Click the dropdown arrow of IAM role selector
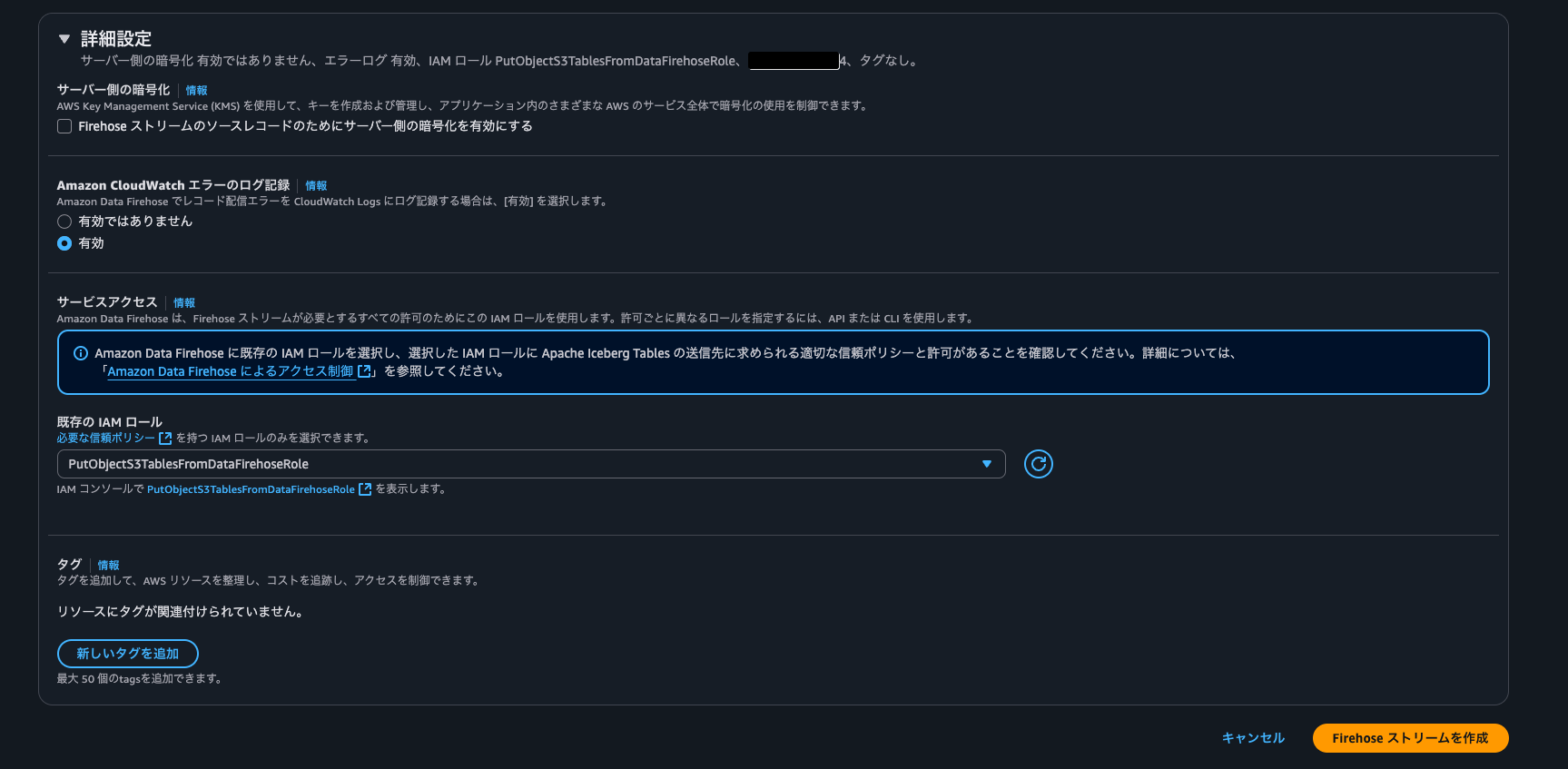The height and width of the screenshot is (769, 1568). point(987,464)
